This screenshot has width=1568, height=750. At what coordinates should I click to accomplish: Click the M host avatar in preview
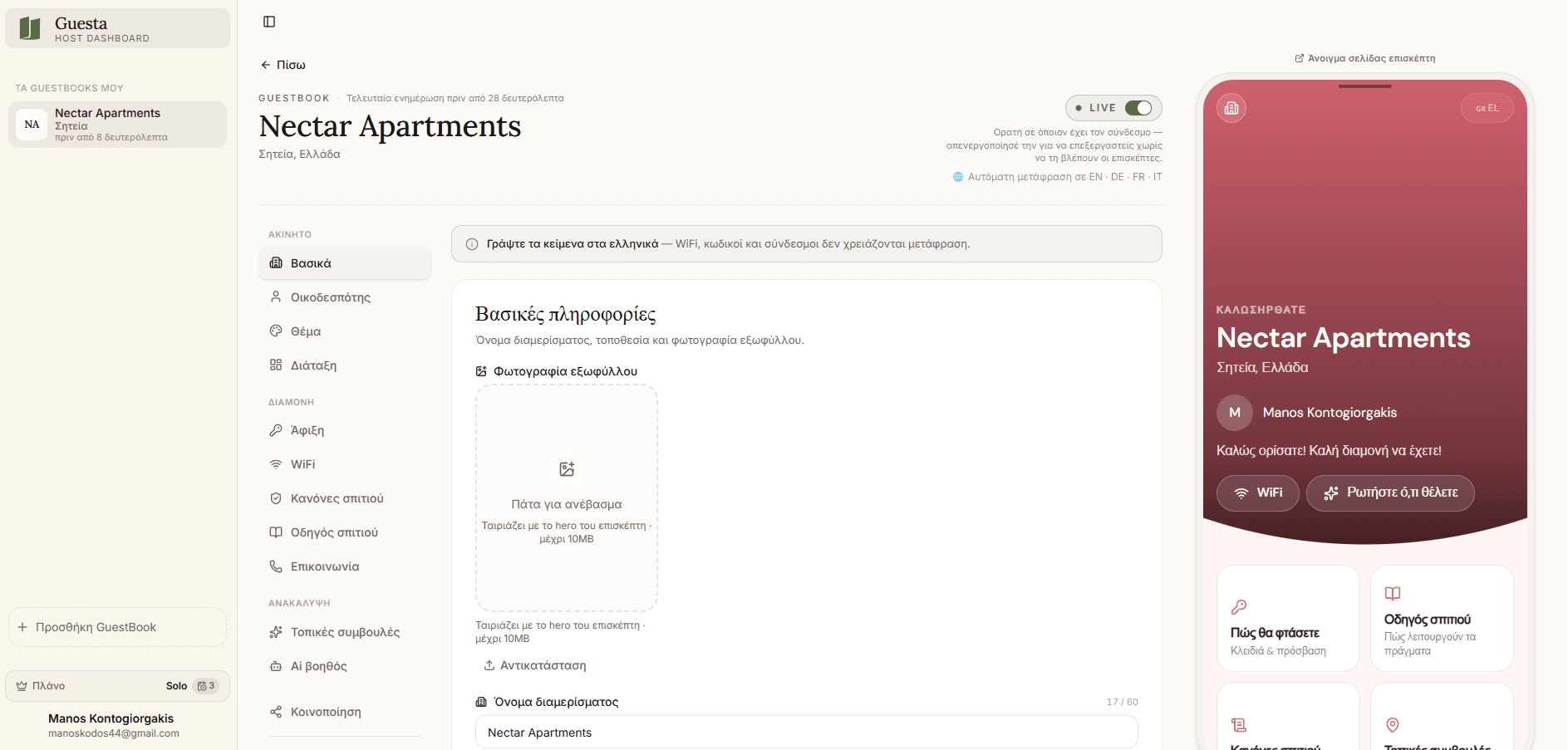point(1235,413)
